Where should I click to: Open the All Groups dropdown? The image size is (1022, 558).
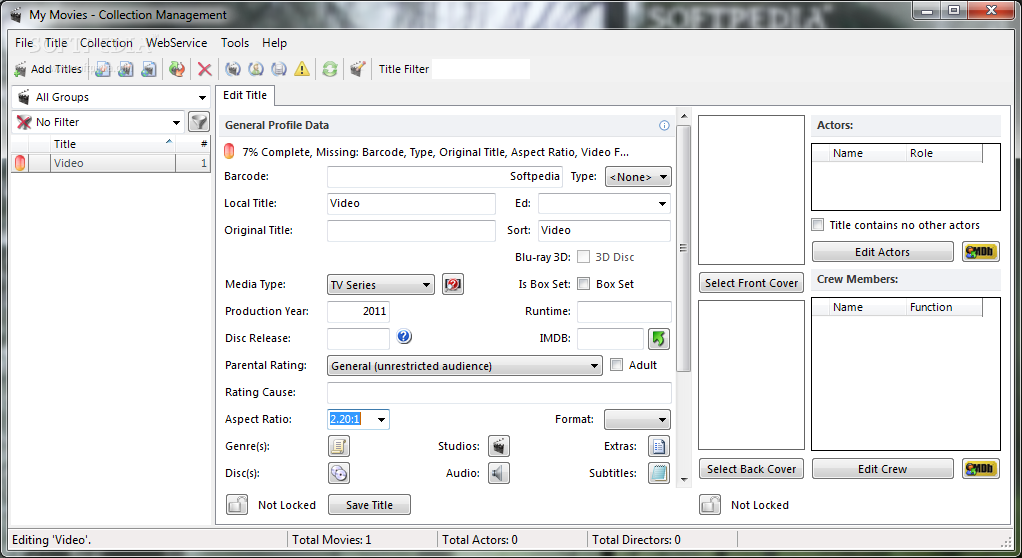[111, 97]
